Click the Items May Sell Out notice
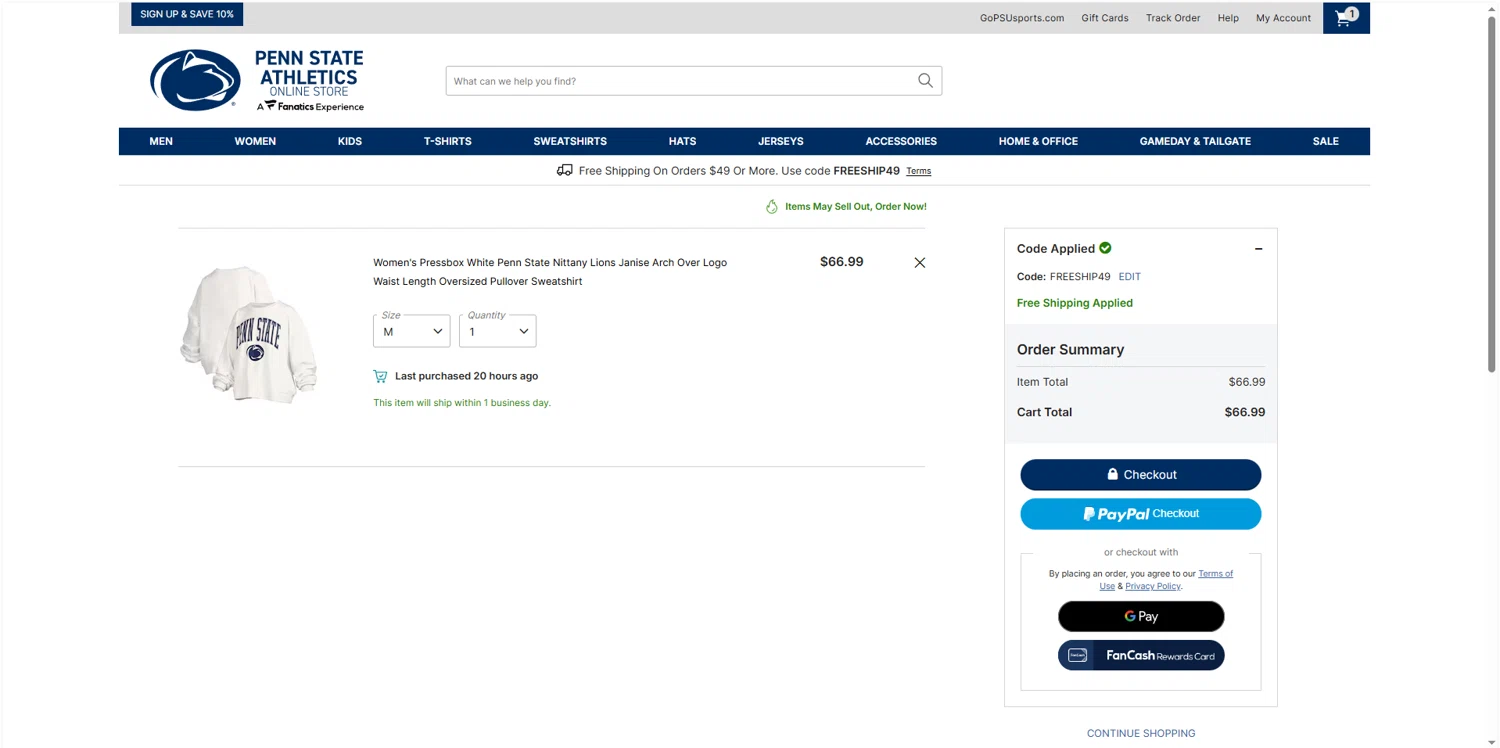 coord(846,207)
